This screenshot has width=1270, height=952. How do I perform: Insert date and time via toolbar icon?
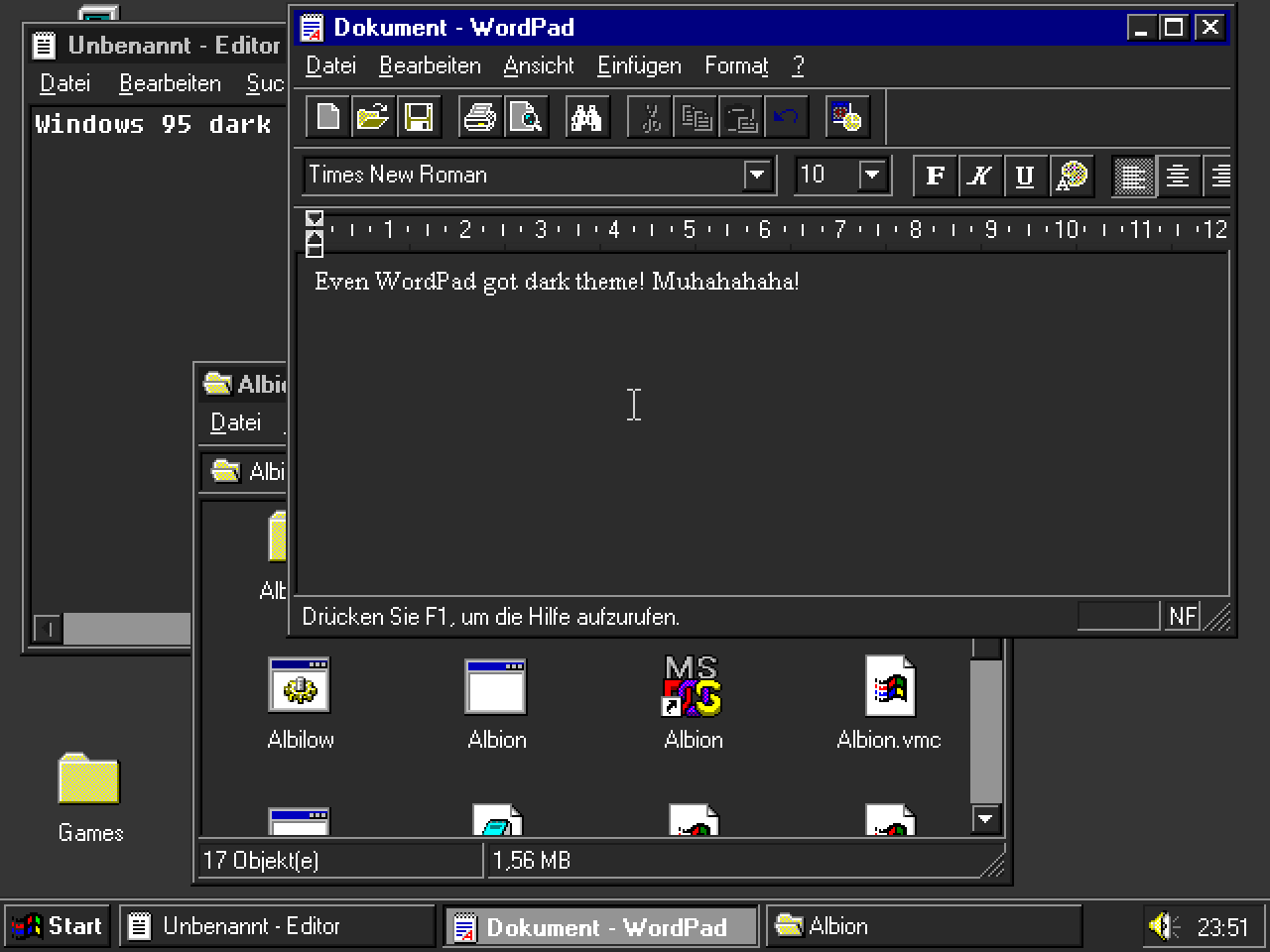click(847, 117)
